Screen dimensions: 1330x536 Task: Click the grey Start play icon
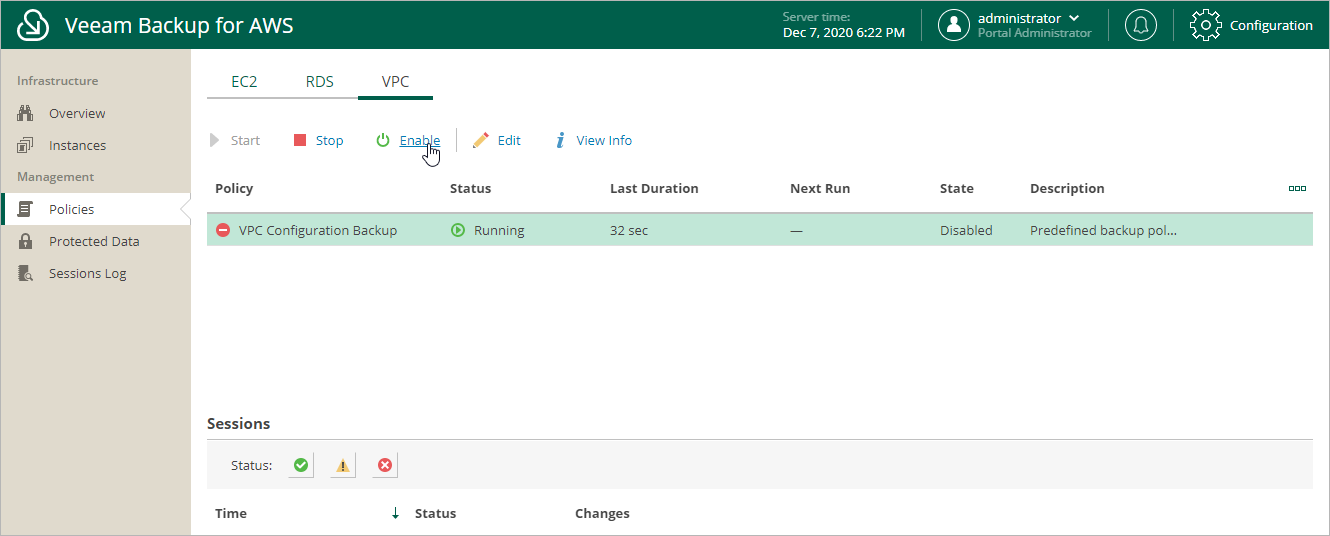[x=214, y=140]
